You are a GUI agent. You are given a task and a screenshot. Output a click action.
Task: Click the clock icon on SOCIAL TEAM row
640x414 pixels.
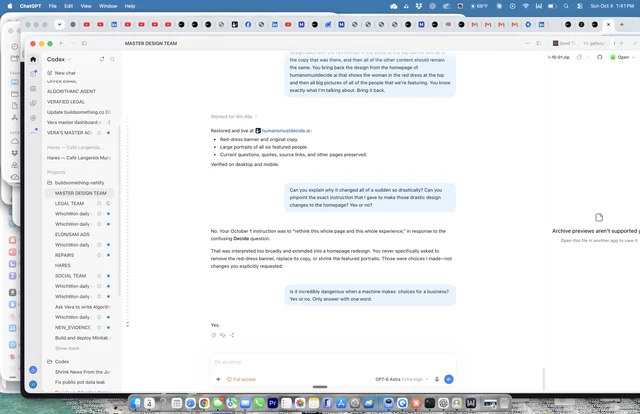pyautogui.click(x=99, y=276)
